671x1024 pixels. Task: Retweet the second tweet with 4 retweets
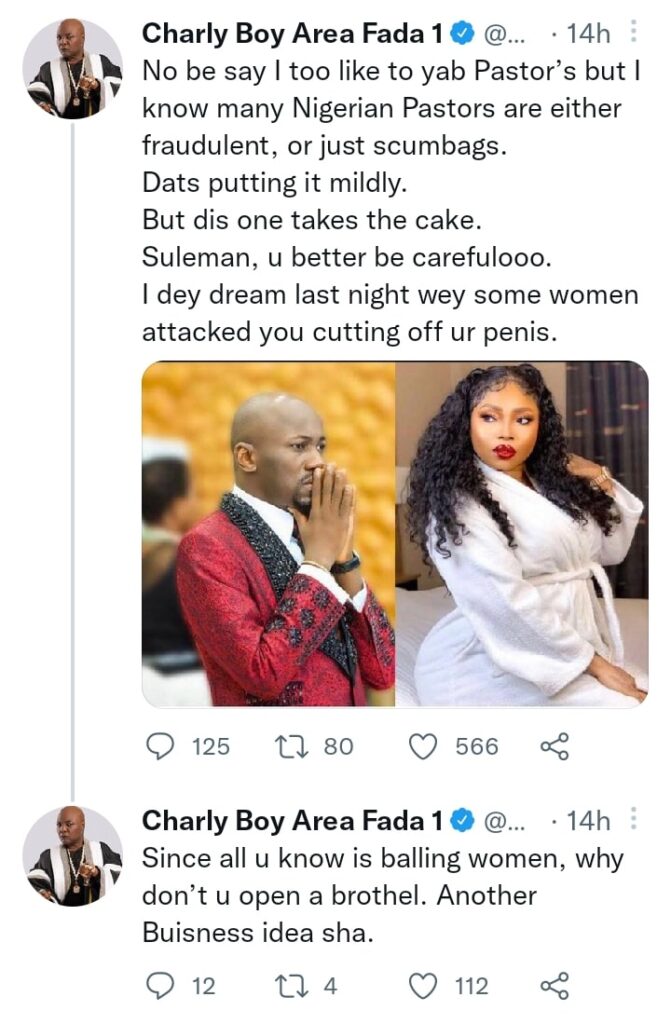click(x=287, y=986)
